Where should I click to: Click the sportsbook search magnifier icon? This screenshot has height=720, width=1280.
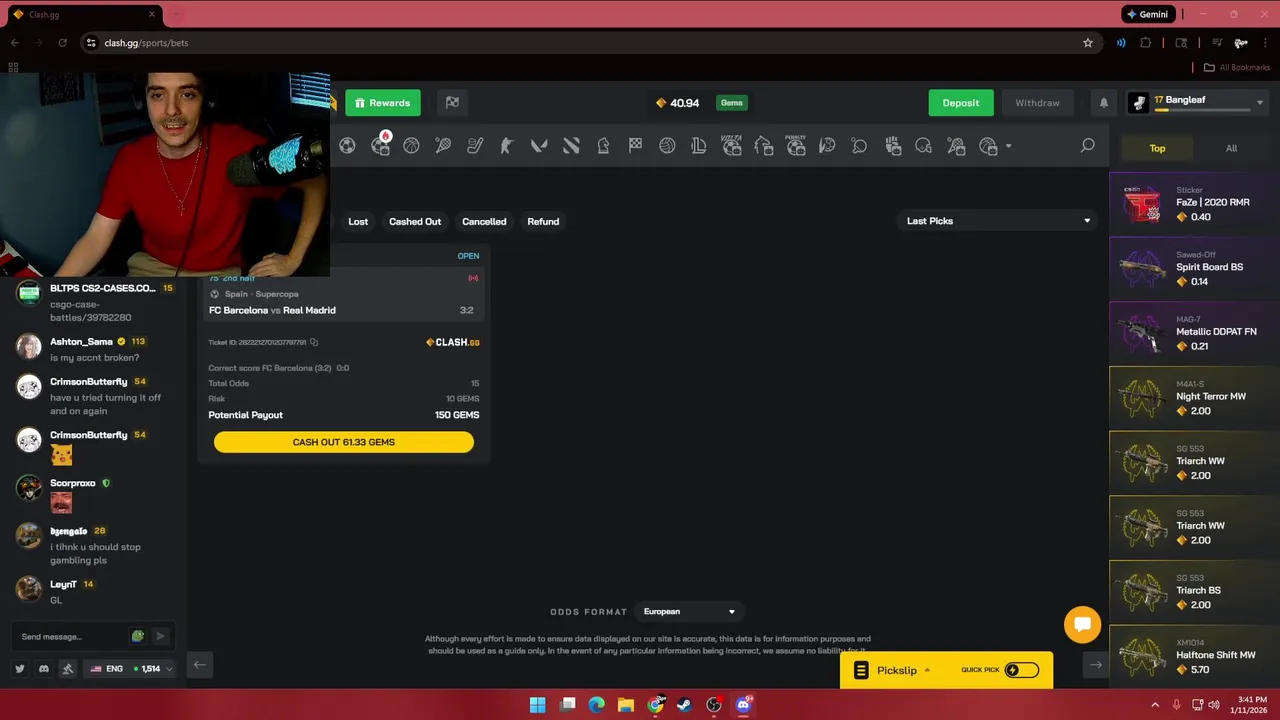1087,146
